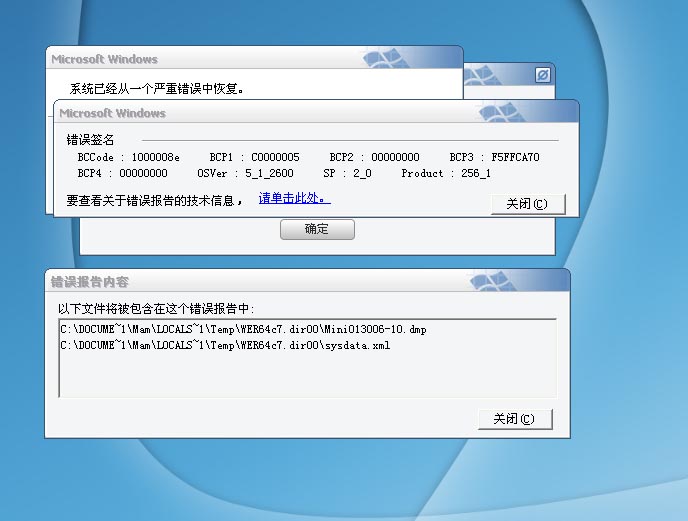Click the BCP2 value 00000000
Image resolution: width=688 pixels, height=521 pixels.
(x=395, y=157)
